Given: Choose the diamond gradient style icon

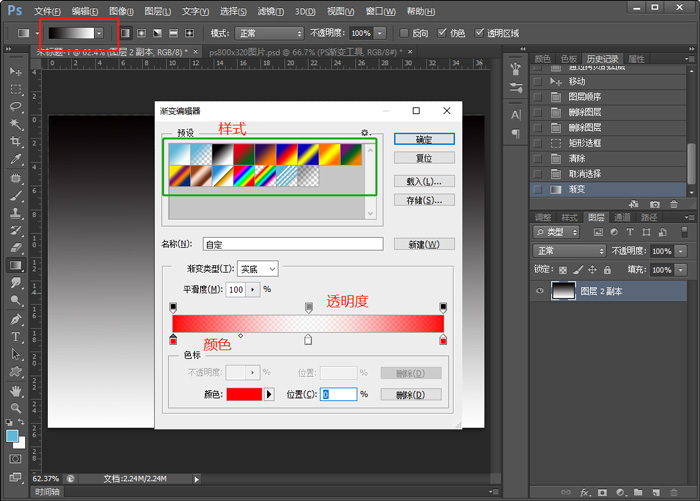Looking at the screenshot, I should pyautogui.click(x=190, y=33).
